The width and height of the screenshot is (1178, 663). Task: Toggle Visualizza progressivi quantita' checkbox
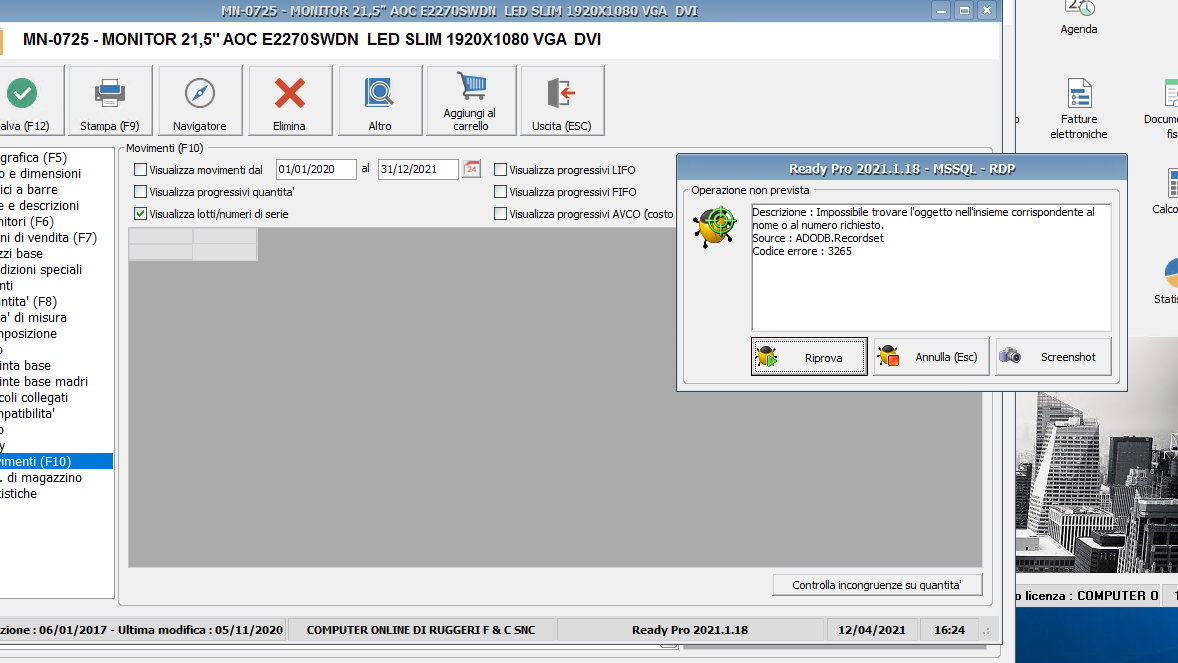point(140,192)
